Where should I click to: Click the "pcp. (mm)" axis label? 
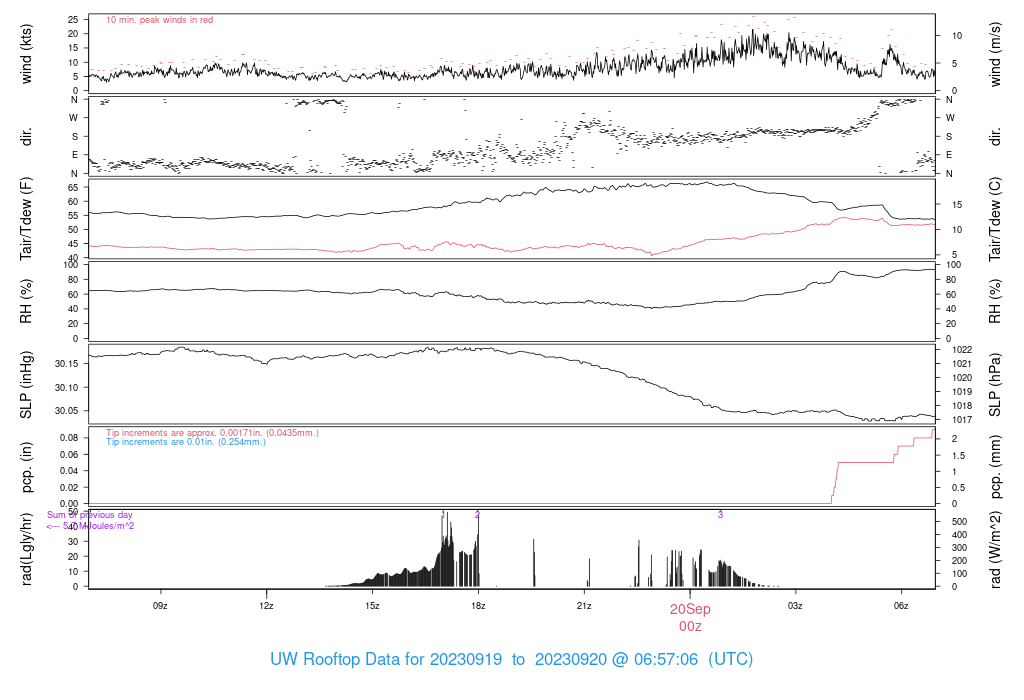click(x=995, y=467)
